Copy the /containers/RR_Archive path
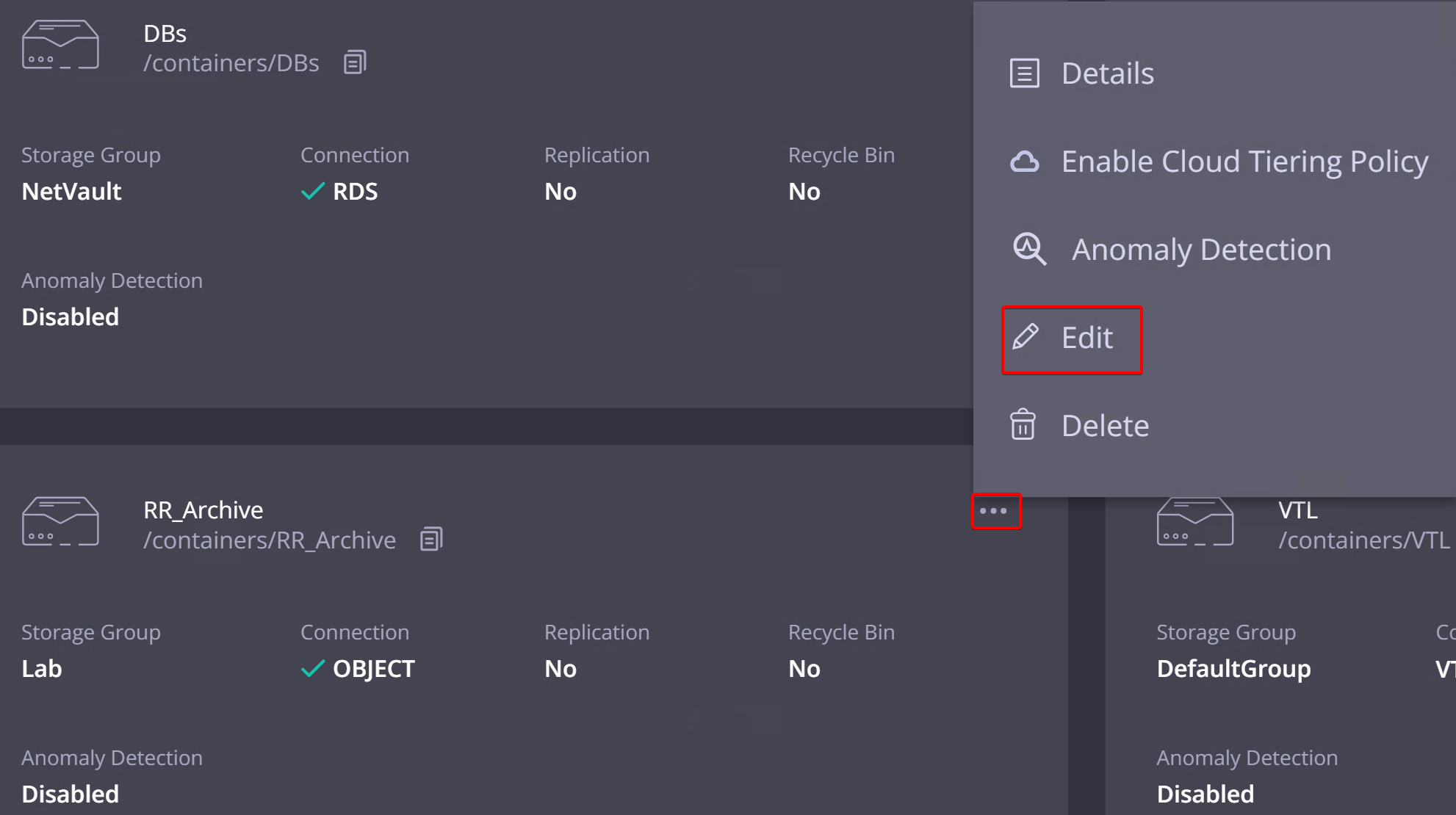This screenshot has width=1456, height=815. (431, 540)
